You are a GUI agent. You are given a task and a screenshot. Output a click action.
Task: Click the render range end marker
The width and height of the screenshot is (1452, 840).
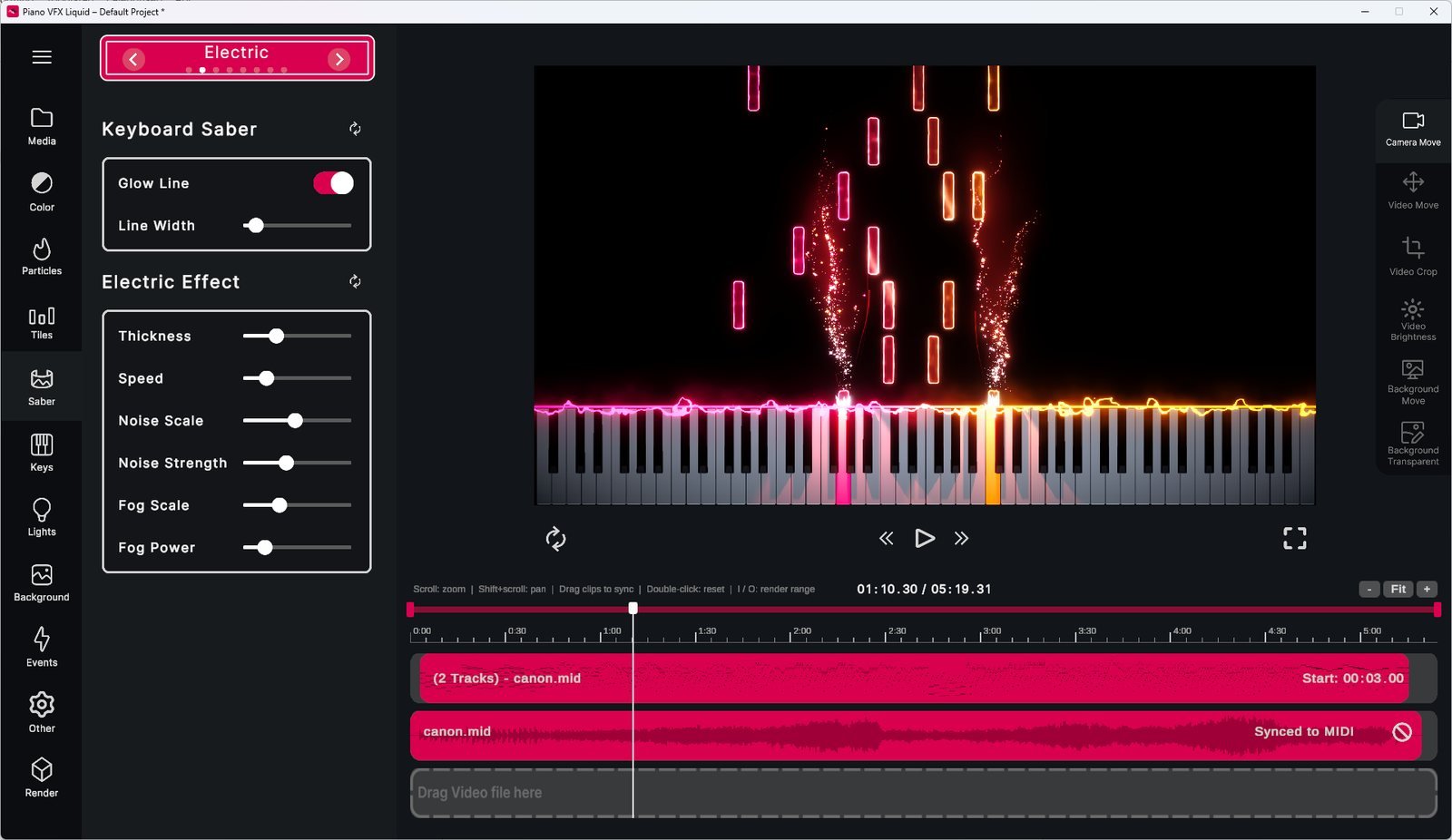click(1437, 610)
